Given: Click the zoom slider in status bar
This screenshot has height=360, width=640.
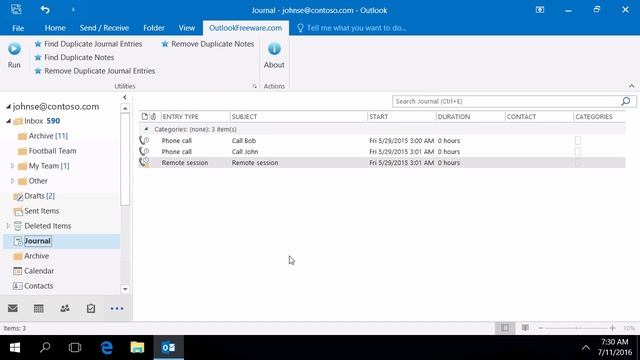Looking at the screenshot, I should (576, 328).
